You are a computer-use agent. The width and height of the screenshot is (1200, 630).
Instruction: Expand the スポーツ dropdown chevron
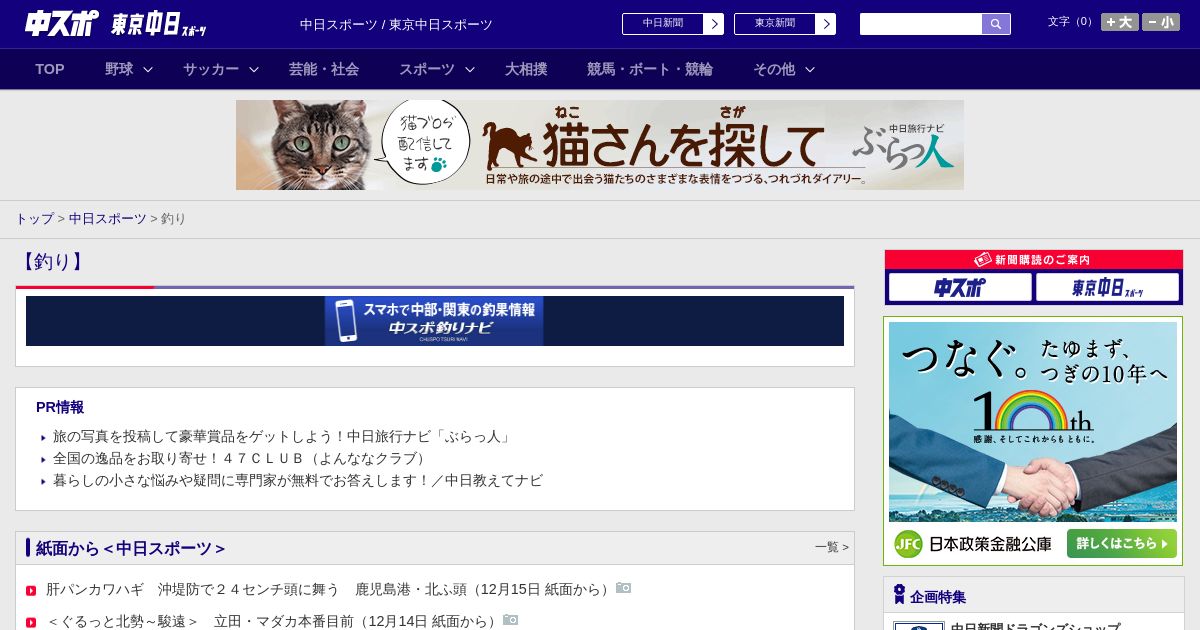[x=470, y=69]
